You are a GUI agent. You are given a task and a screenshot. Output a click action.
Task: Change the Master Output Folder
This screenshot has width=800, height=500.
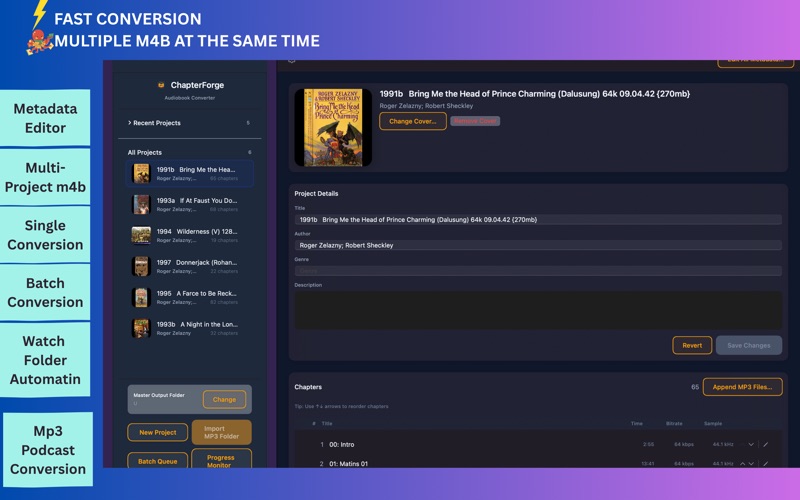point(224,399)
